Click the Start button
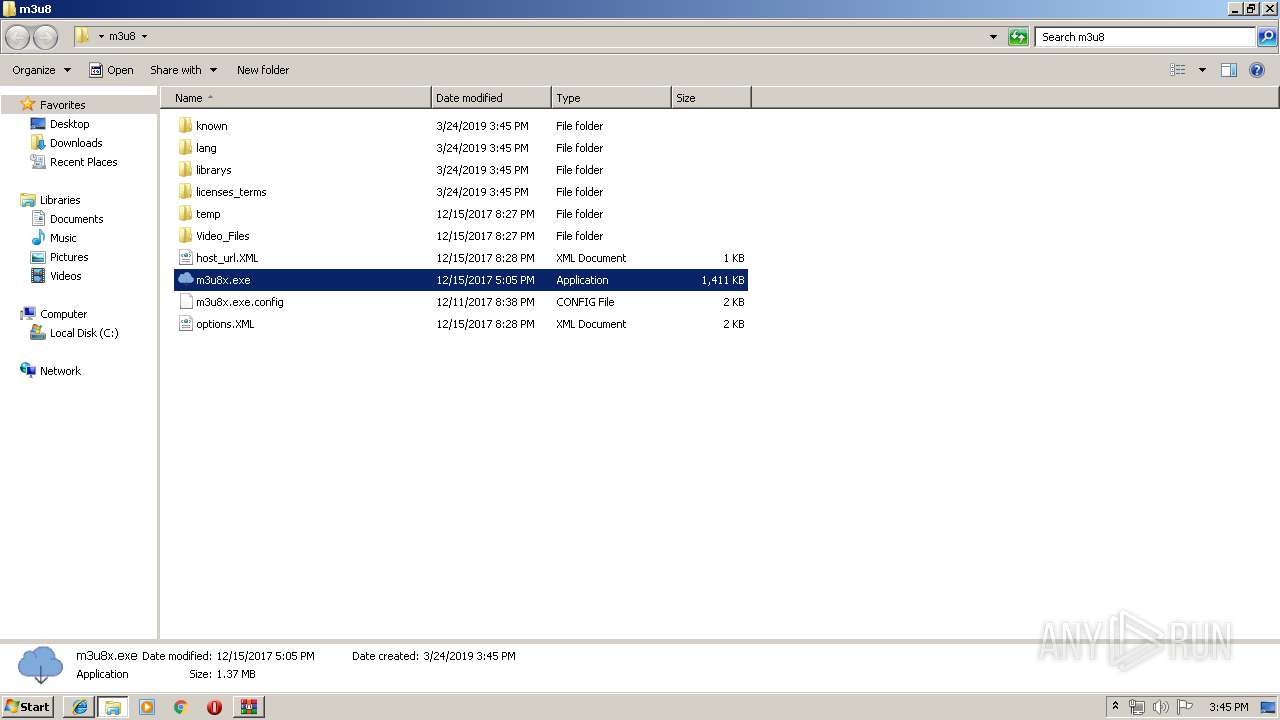1280x720 pixels. pyautogui.click(x=27, y=707)
